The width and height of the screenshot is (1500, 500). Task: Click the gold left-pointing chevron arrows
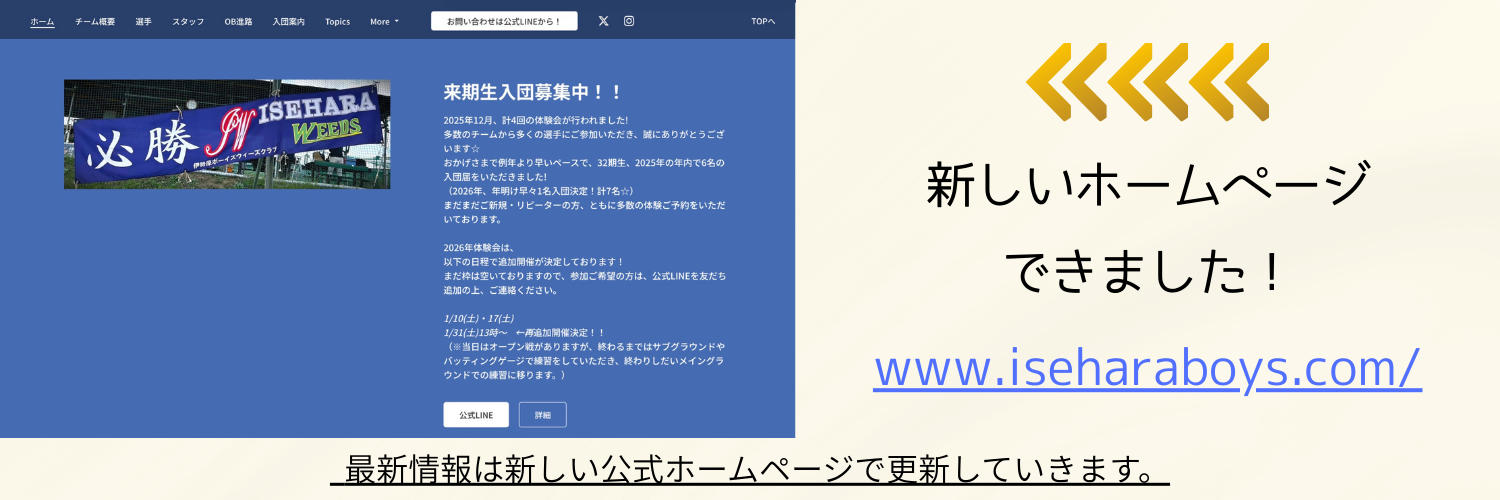click(x=1147, y=82)
